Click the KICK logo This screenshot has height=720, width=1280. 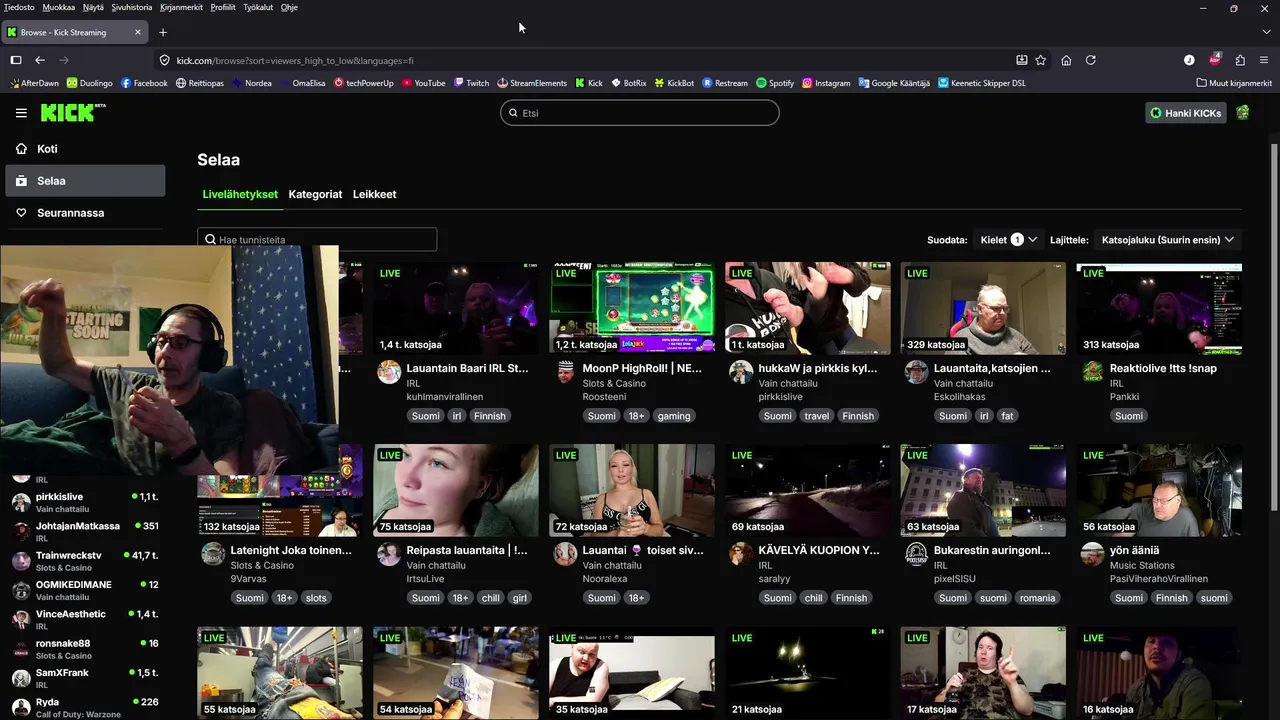[73, 113]
